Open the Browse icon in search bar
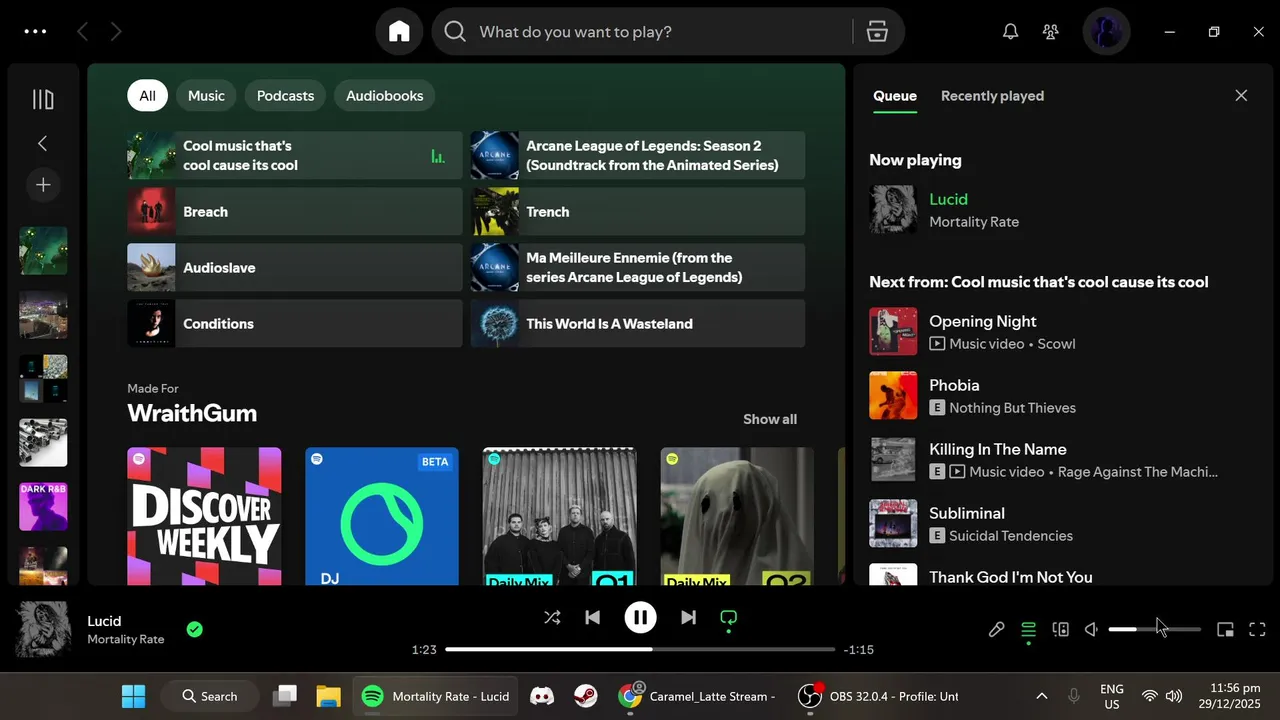Screen dimensions: 1280x720 (x=877, y=32)
